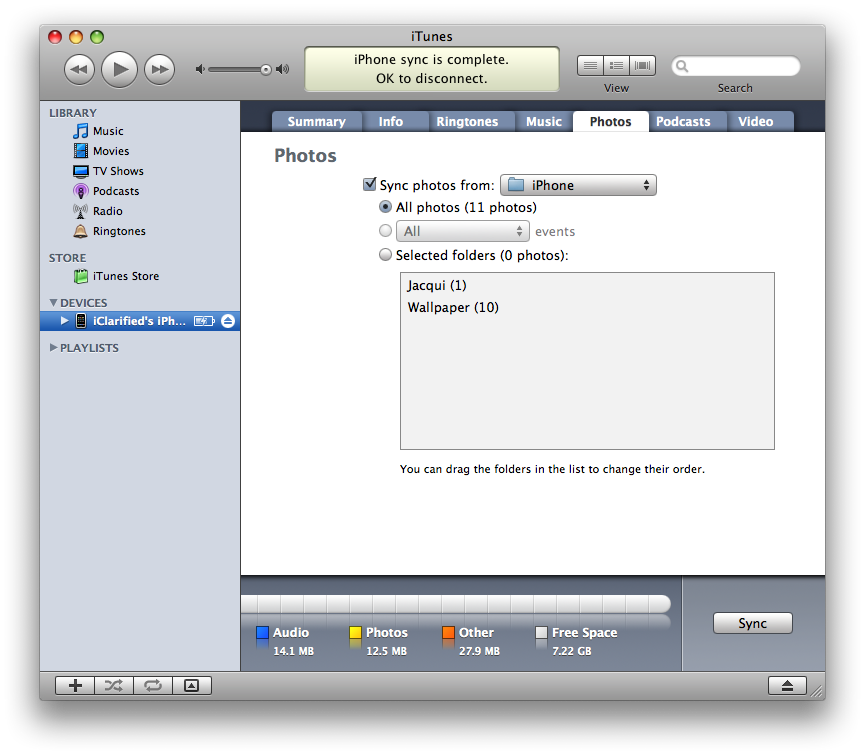Click the capacity usage bar
Screen dimensions: 865x755
pos(456,604)
